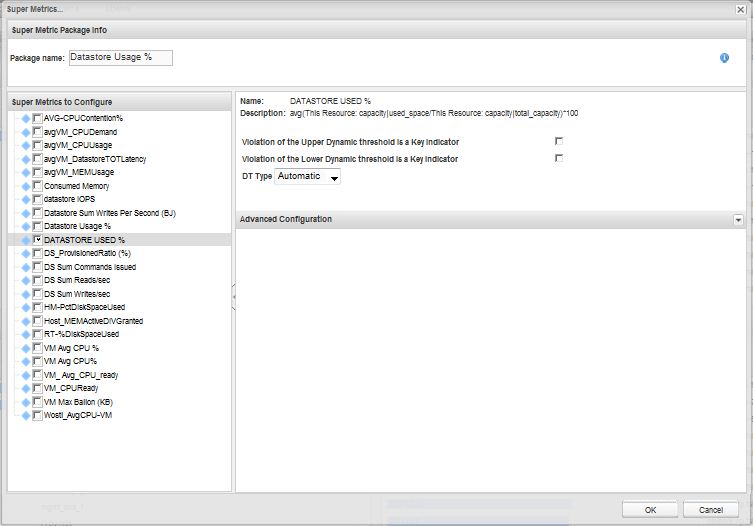Click diamond icon beside Consumed Memory
Viewport: 753px width, 526px height.
[x=26, y=186]
